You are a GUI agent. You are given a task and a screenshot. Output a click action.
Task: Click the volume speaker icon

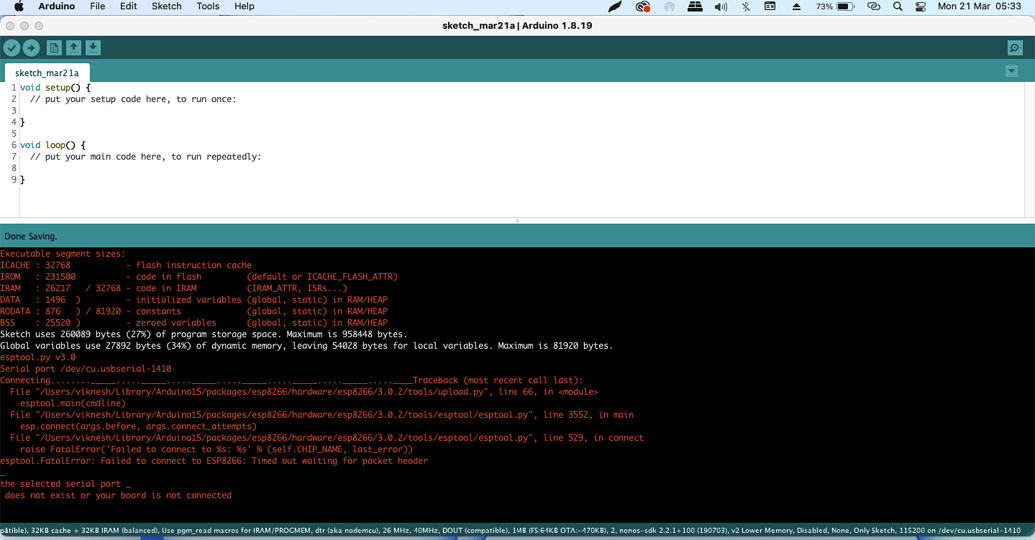pyautogui.click(x=721, y=7)
